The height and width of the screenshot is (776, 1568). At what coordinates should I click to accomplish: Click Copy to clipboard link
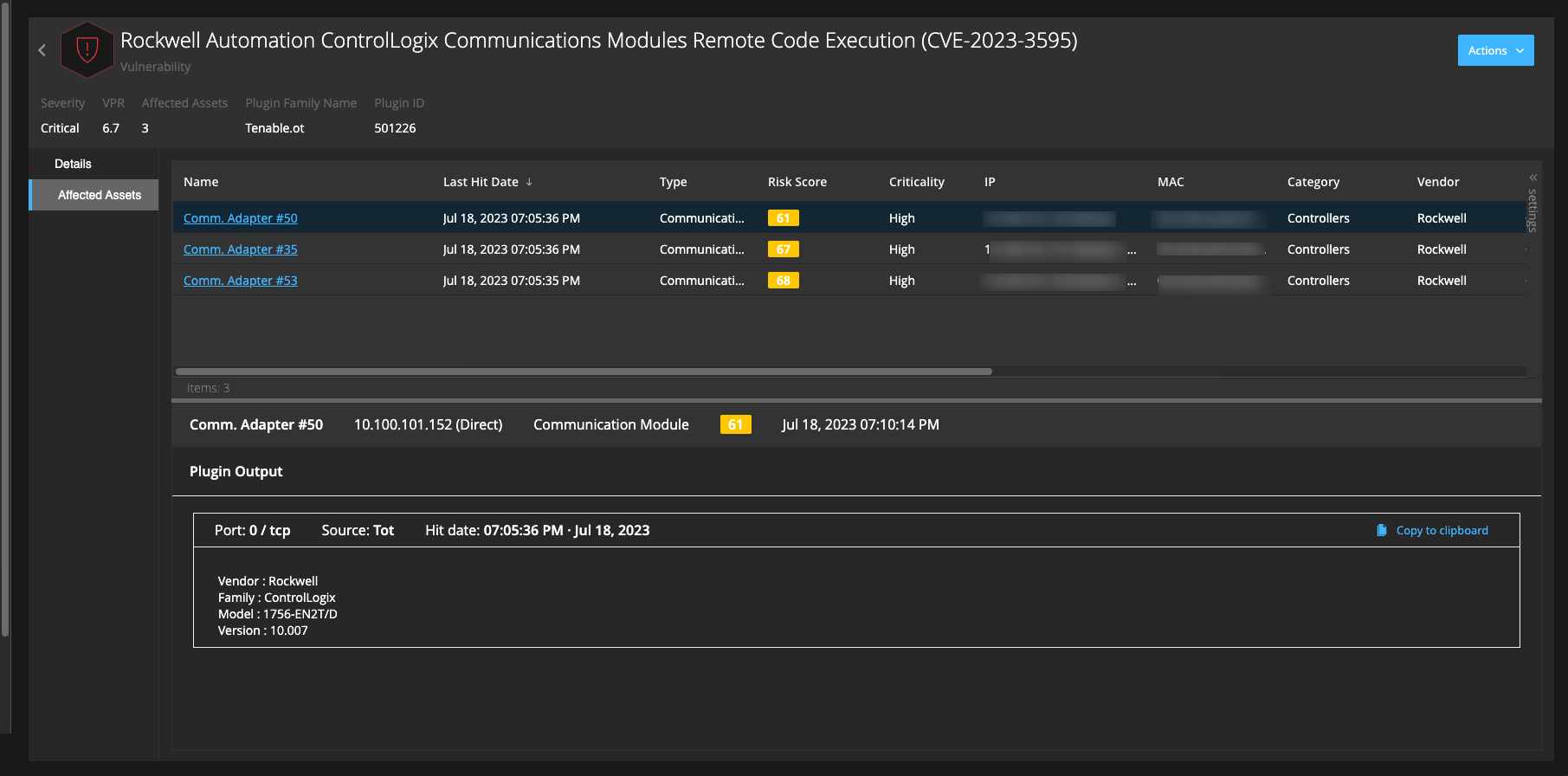[x=1442, y=530]
